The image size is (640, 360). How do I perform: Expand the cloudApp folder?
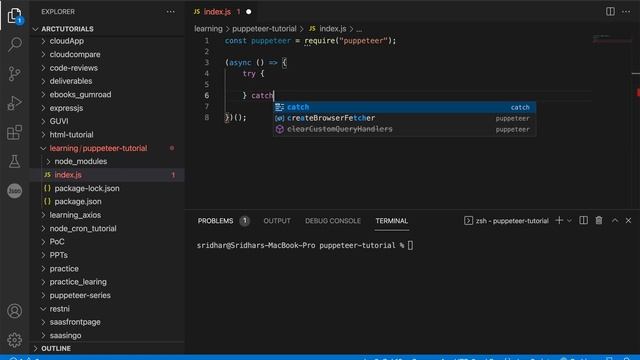[x=67, y=41]
